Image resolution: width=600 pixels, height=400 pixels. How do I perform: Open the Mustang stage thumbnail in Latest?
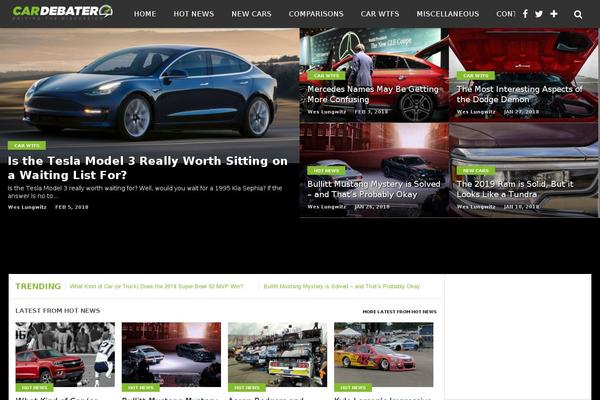click(171, 354)
